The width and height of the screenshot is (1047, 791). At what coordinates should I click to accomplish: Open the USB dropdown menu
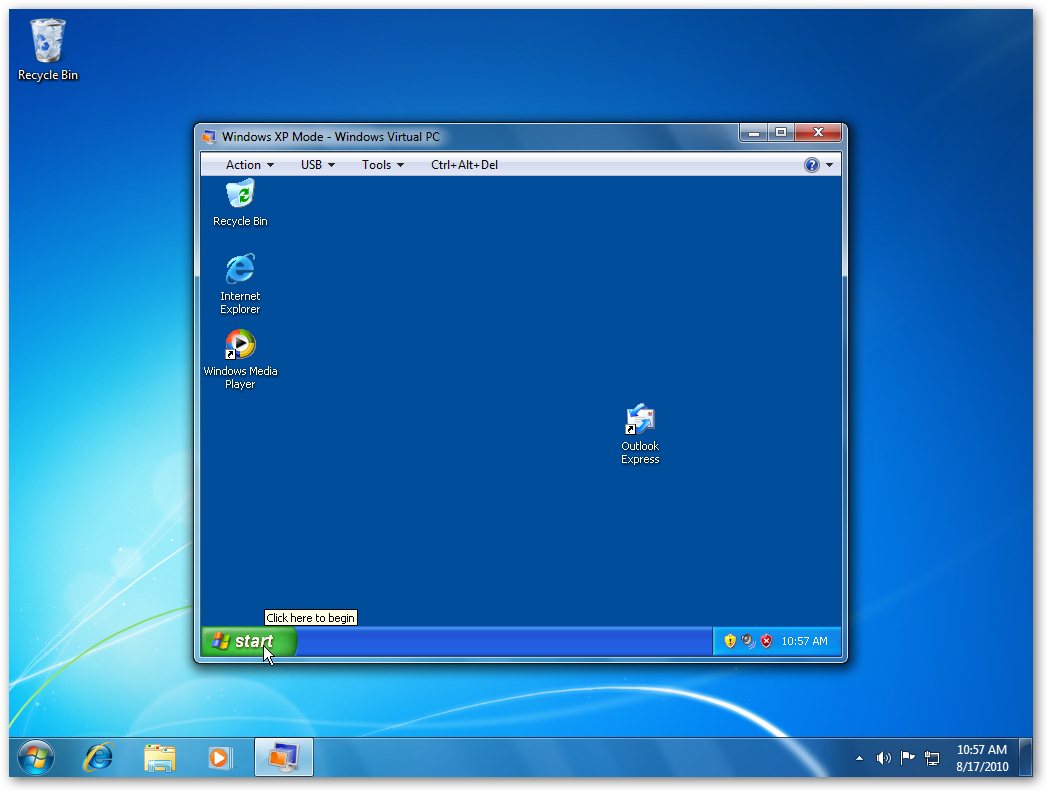tap(311, 164)
